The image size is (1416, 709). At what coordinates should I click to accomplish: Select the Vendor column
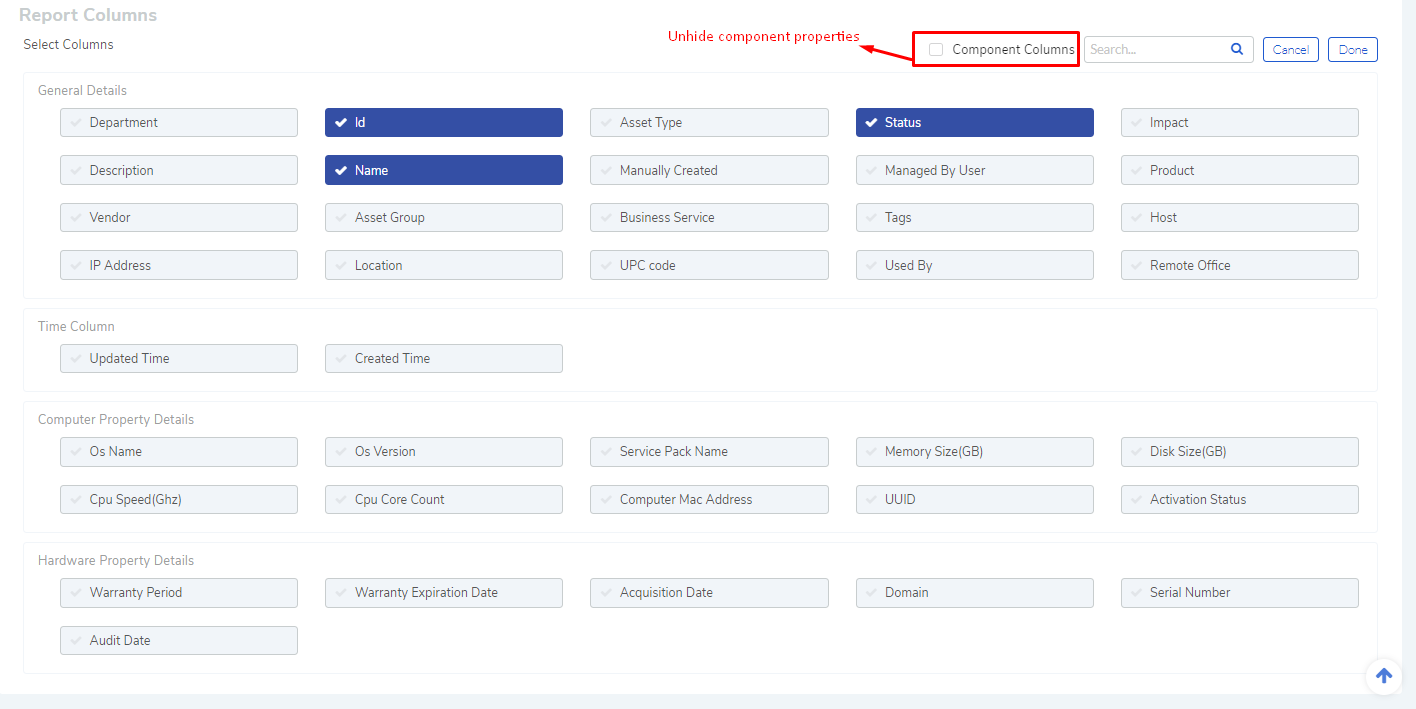point(179,217)
